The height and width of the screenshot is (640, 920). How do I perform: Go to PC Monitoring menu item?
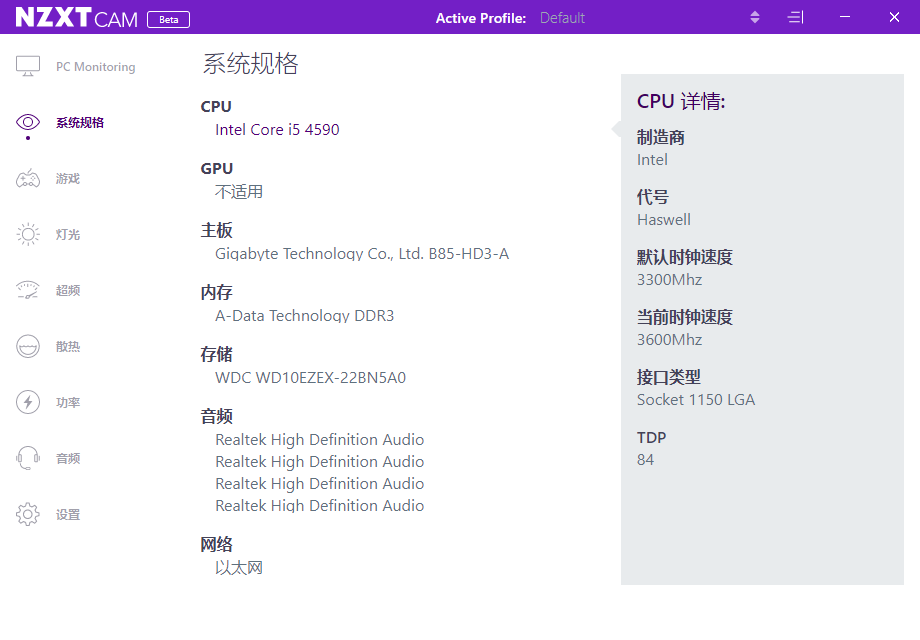[x=96, y=67]
